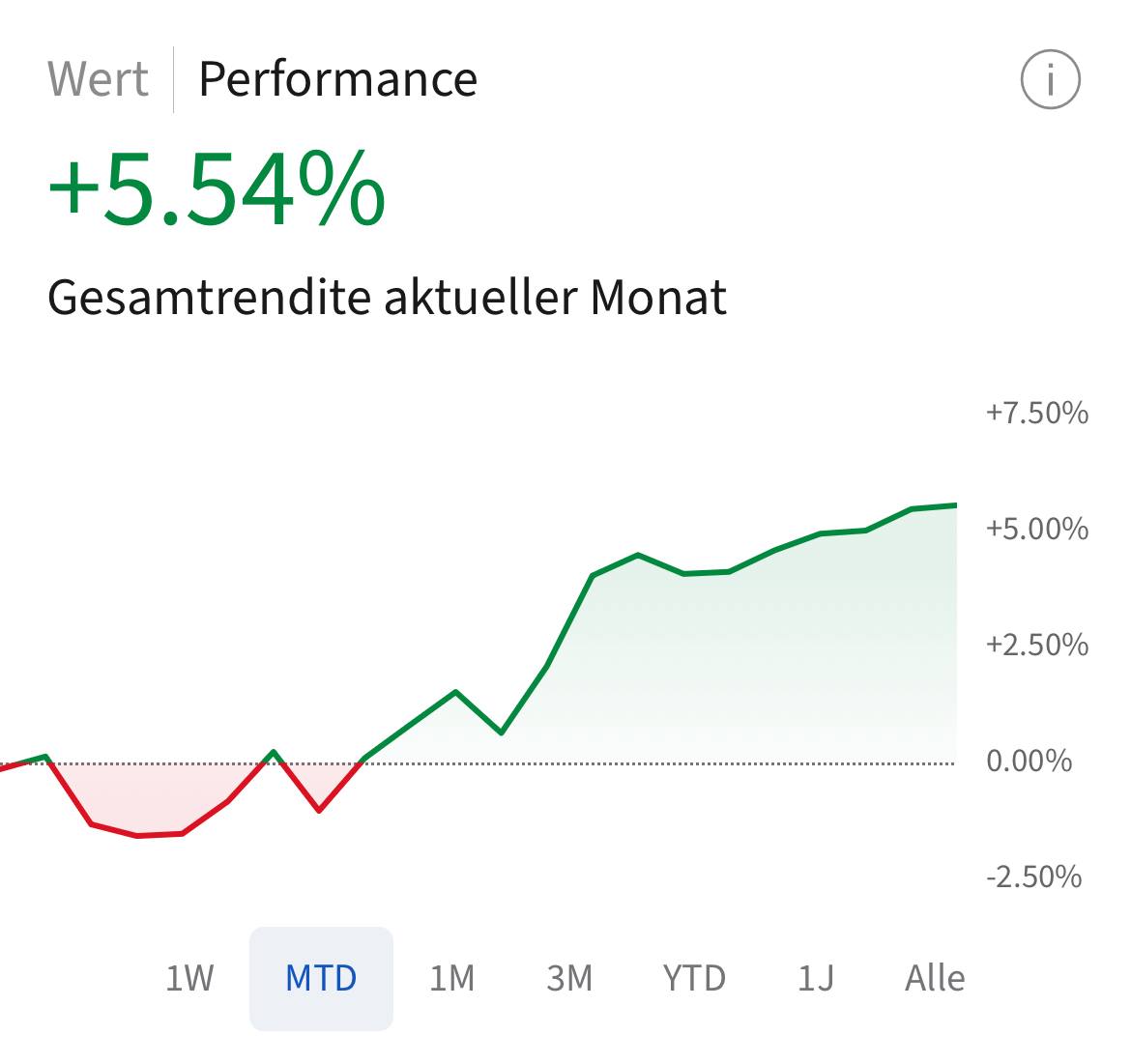This screenshot has width=1131, height=1064.
Task: Click the right end of the green chart line
Action: [954, 505]
